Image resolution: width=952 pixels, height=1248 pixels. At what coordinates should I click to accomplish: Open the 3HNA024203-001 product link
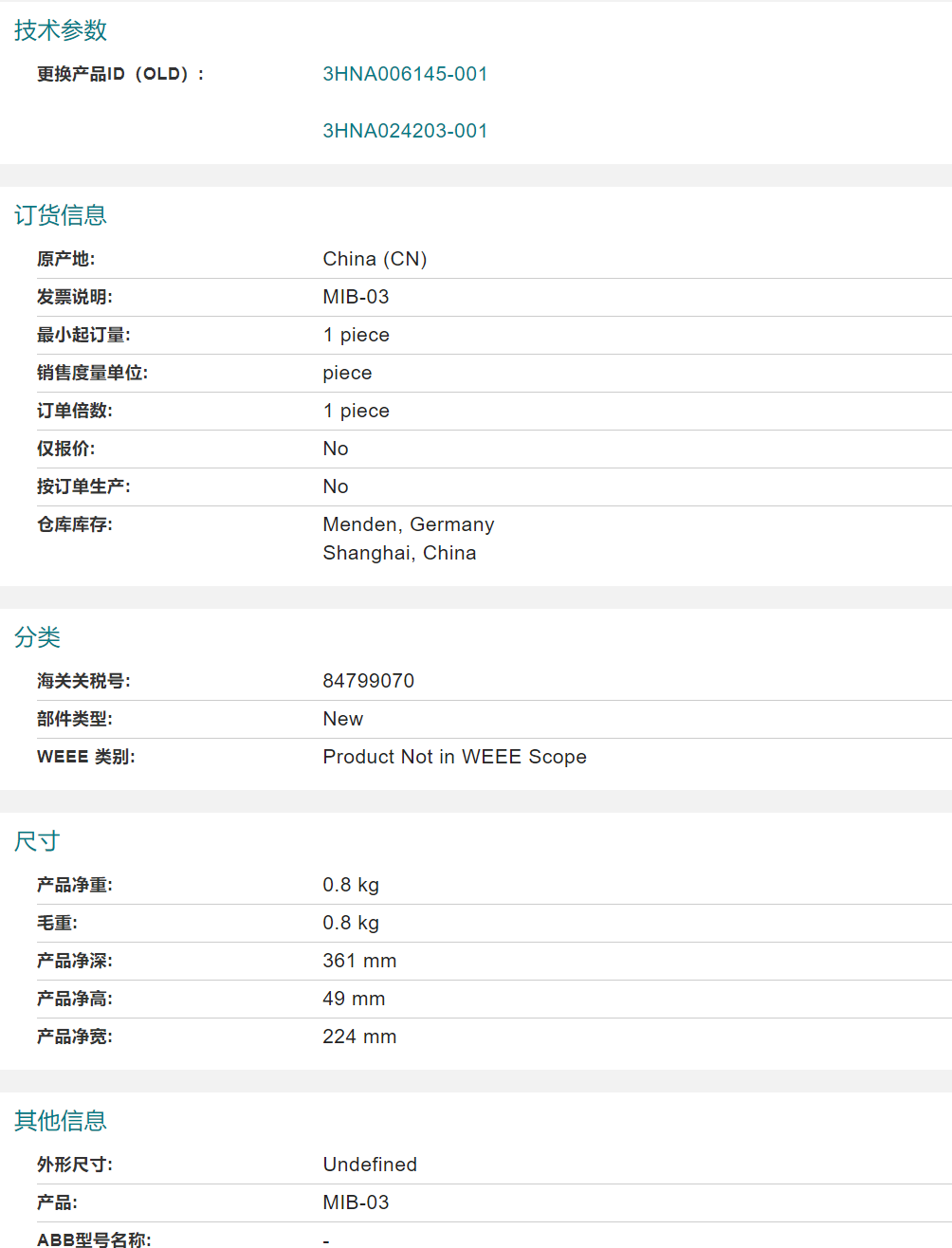point(405,131)
